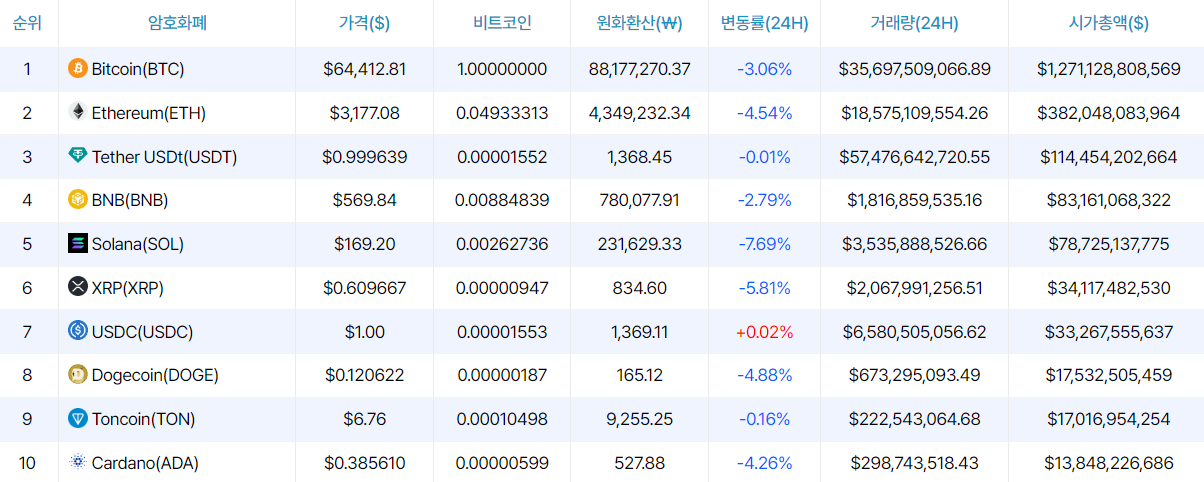Sort by 원화환산(₩) column header

coord(640,23)
